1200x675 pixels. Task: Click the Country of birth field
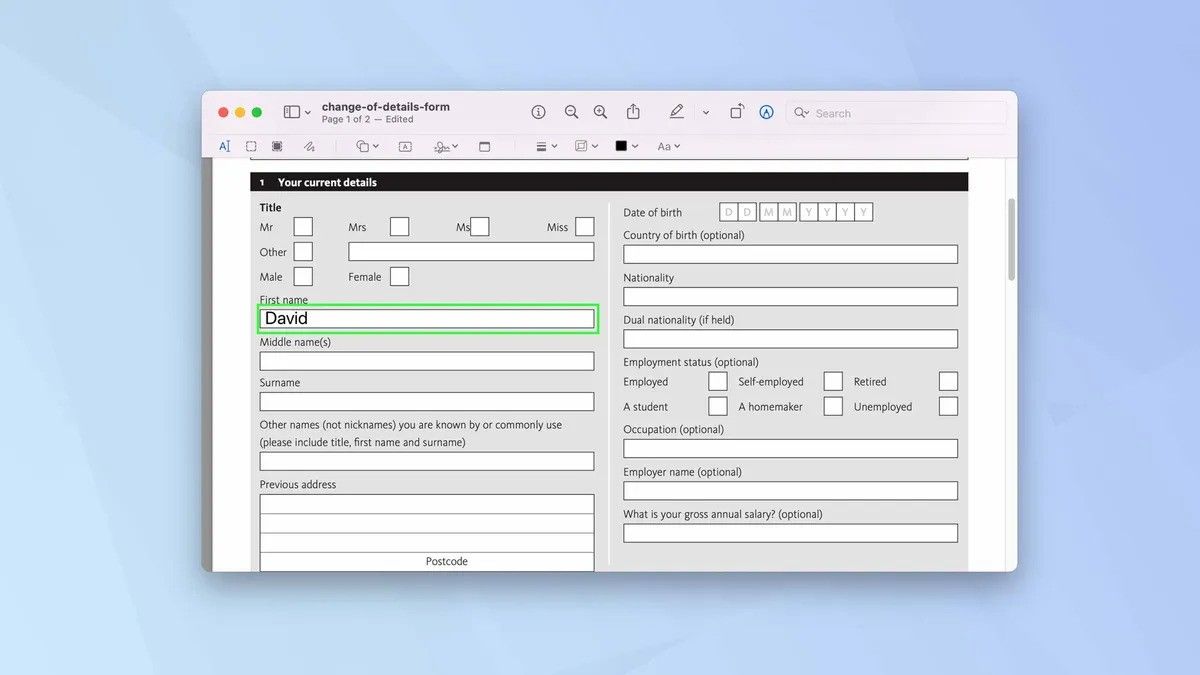tap(790, 254)
